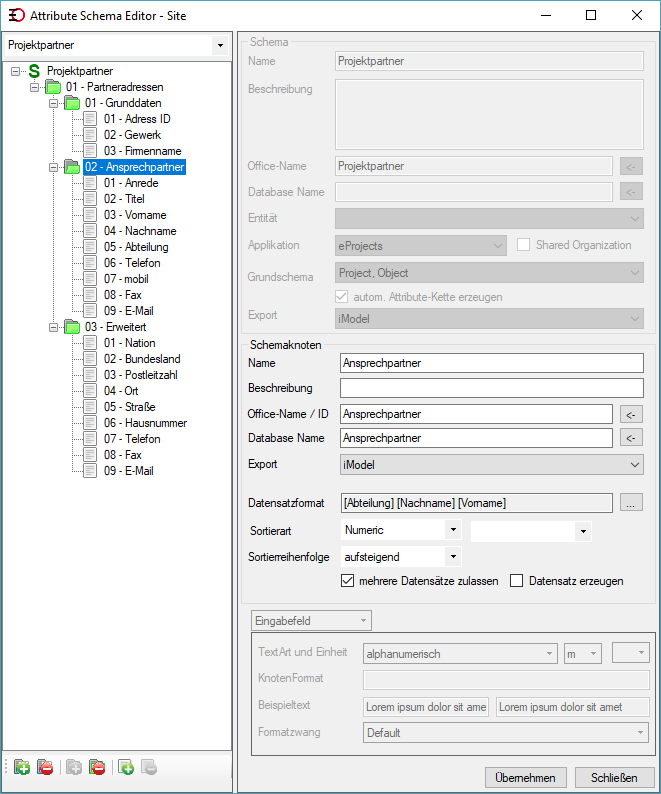Click the attribute icon beside 02 - Gewerk
This screenshot has height=794, width=661.
pos(90,135)
